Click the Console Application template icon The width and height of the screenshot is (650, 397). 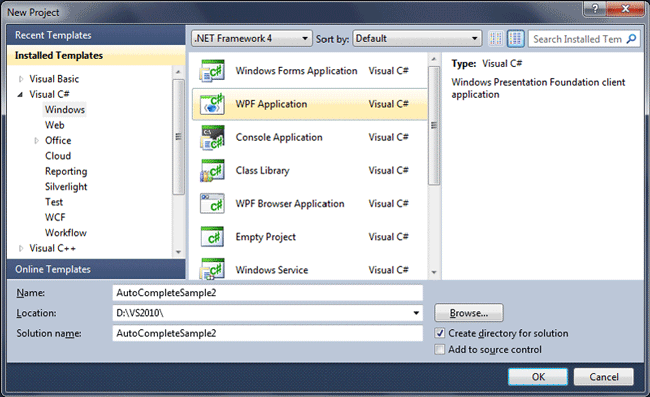[212, 137]
